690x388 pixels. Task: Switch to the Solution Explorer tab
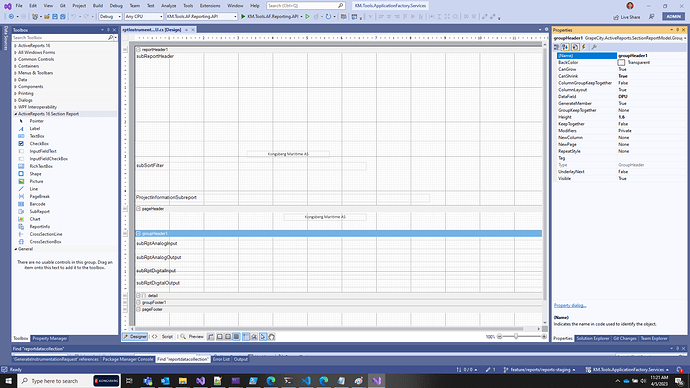click(x=592, y=338)
